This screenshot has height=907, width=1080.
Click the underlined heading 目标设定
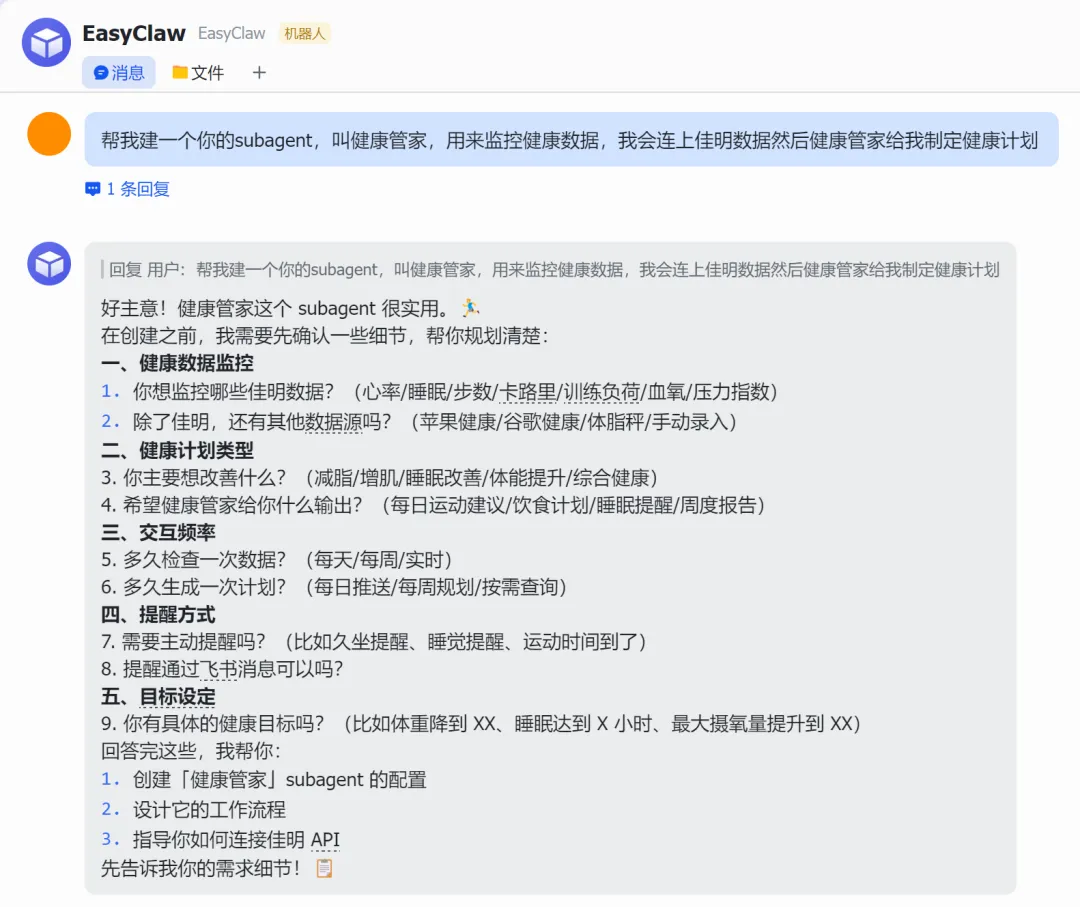pos(177,696)
